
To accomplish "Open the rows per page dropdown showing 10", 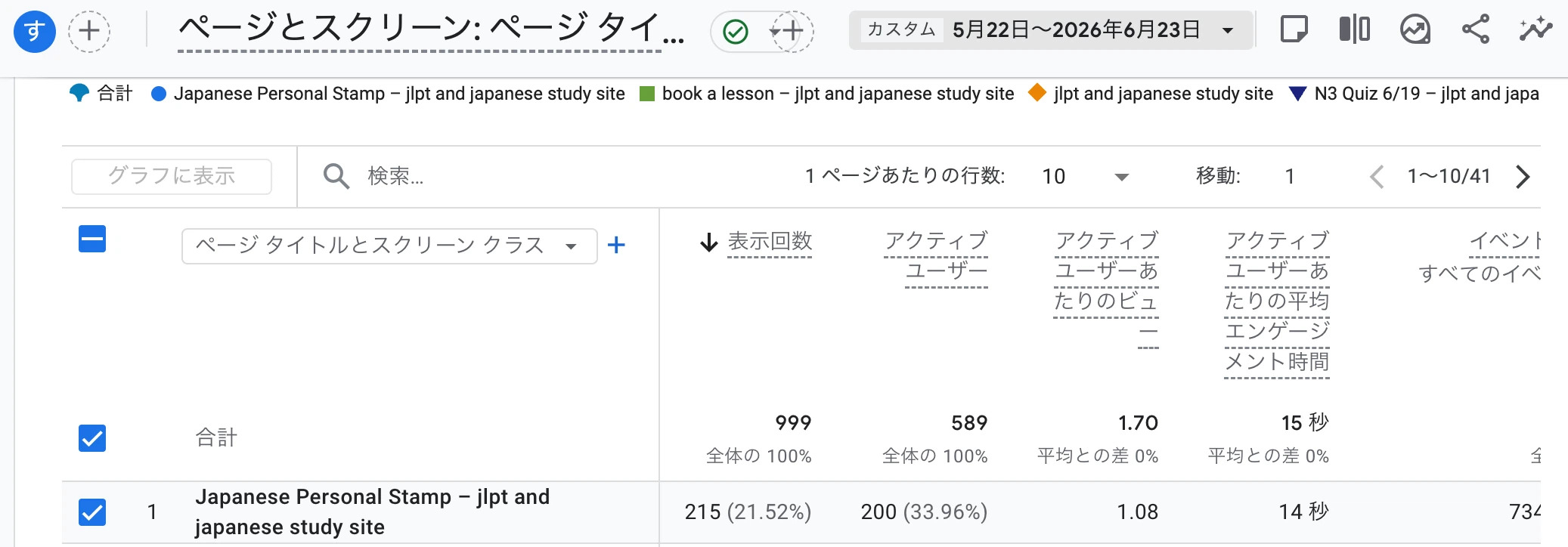I will (x=1085, y=177).
